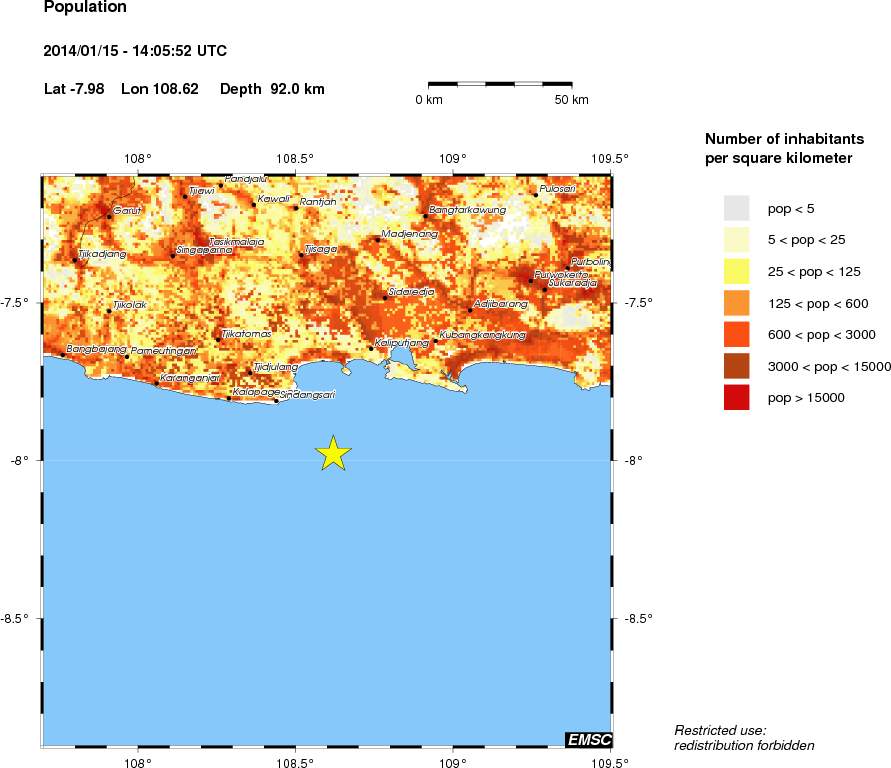
Task: Click the Bangtarkawung city label
Action: (x=467, y=210)
